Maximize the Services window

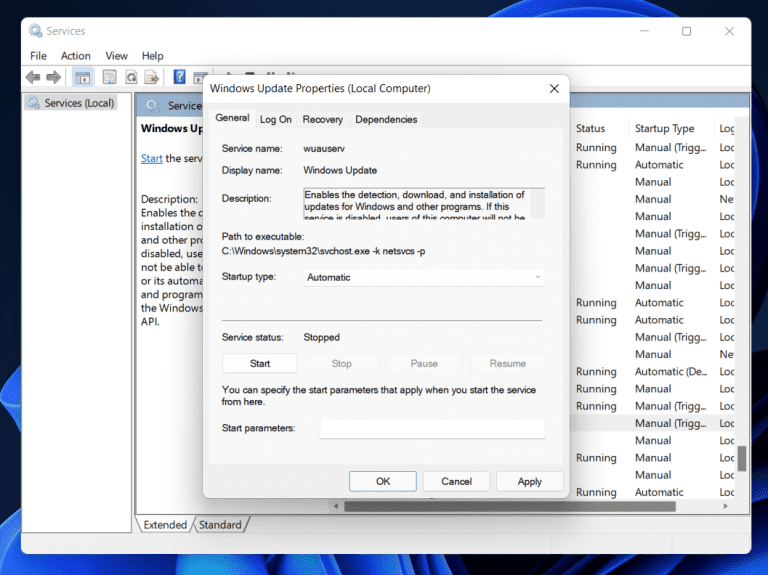686,31
